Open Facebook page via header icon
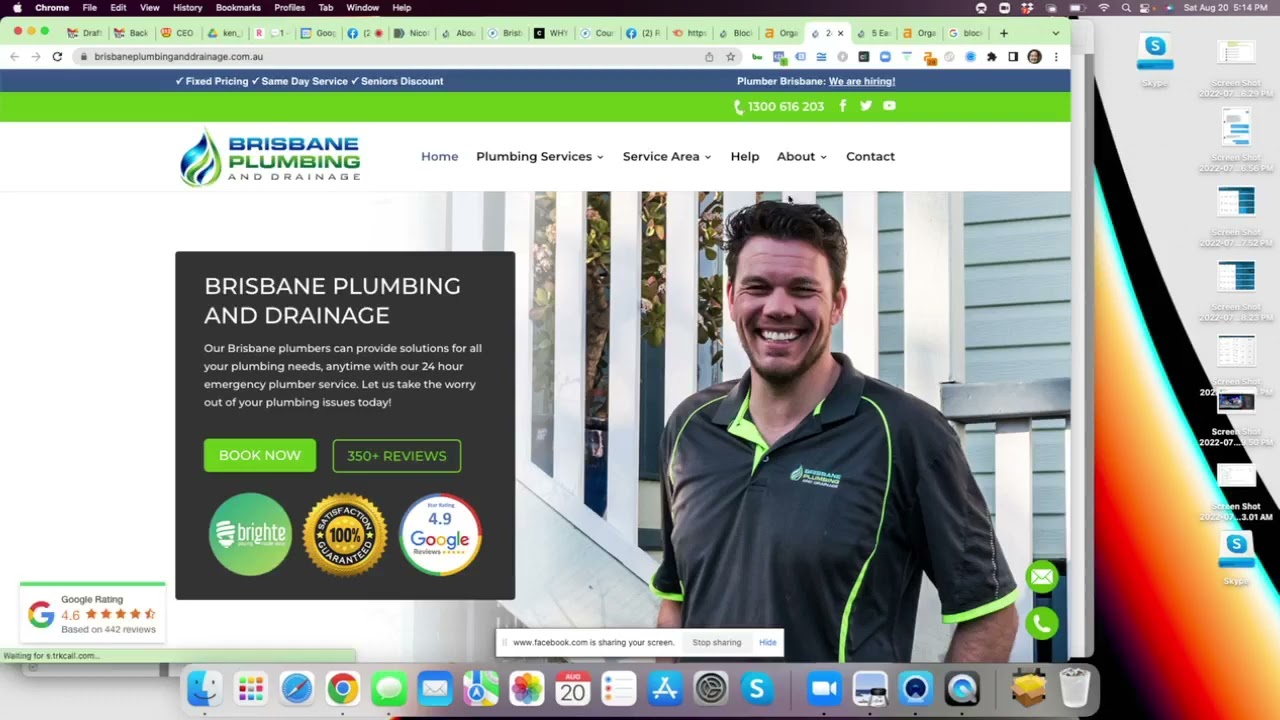Viewport: 1280px width, 720px height. (x=843, y=106)
